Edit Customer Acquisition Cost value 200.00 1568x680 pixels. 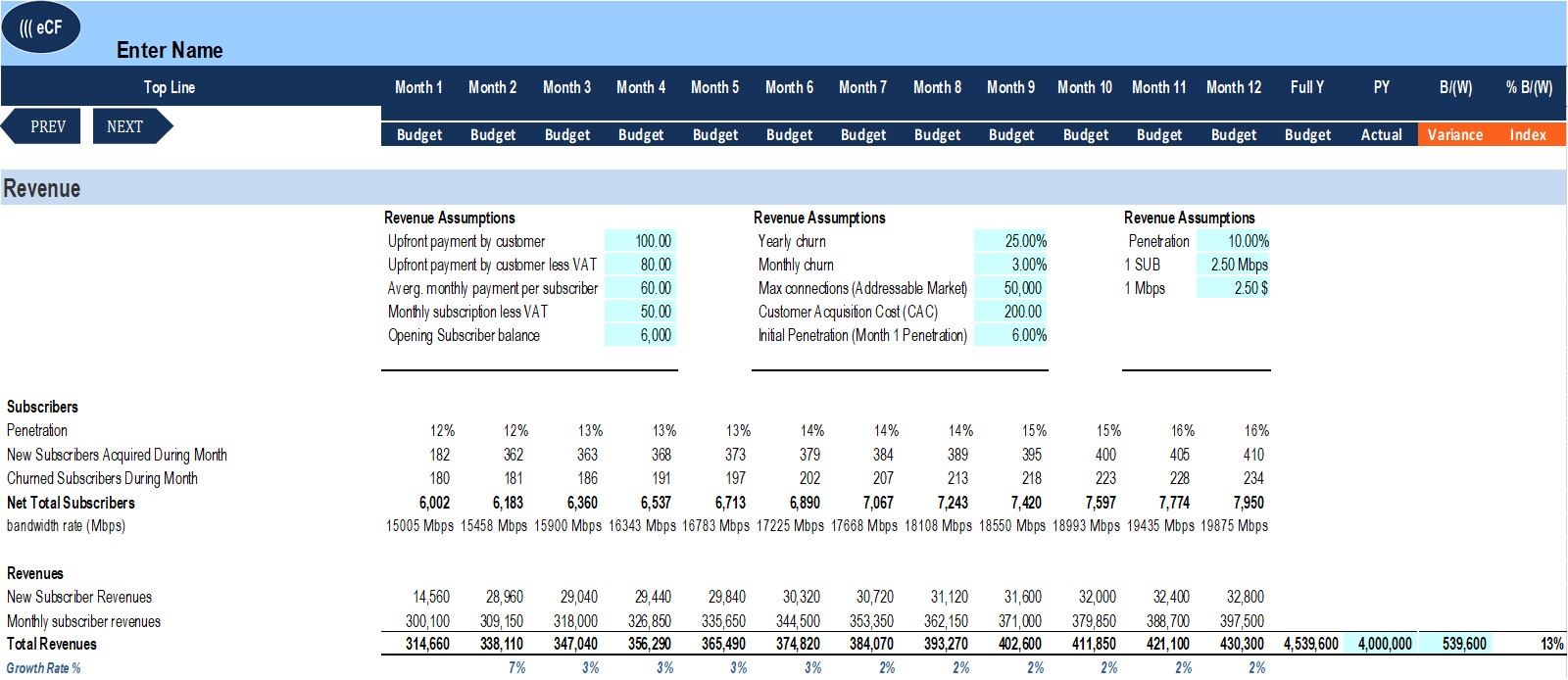(1011, 312)
